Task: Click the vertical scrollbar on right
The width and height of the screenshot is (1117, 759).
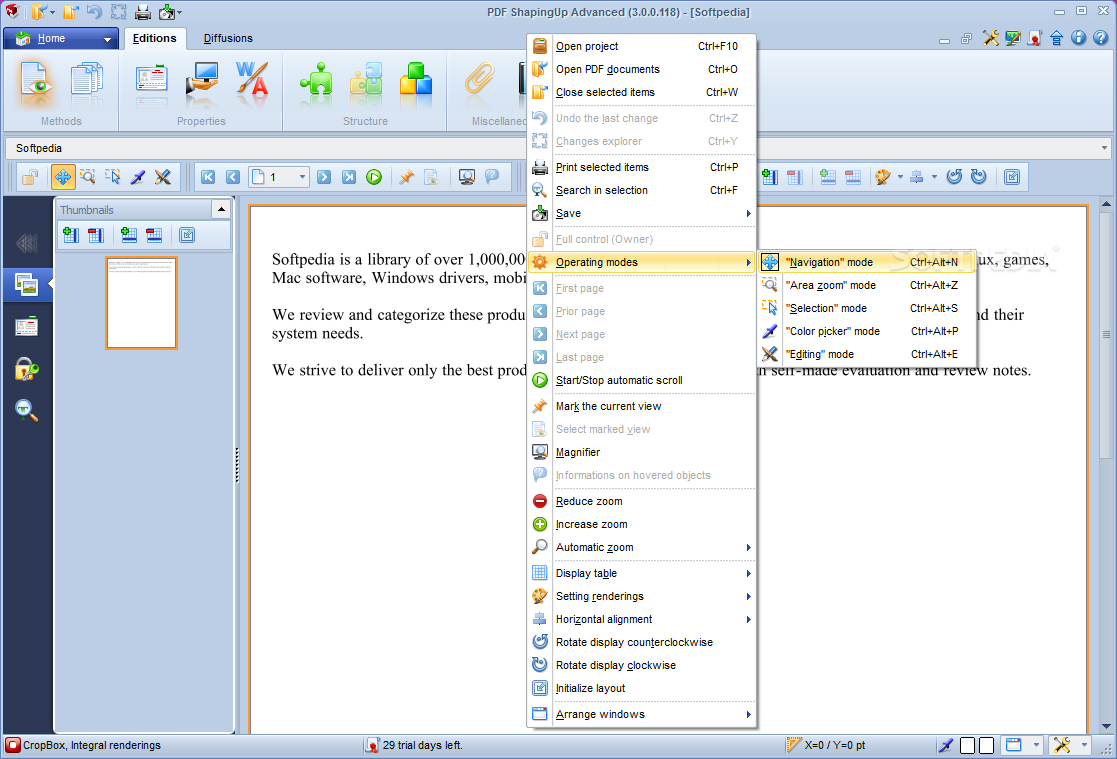Action: click(1106, 335)
